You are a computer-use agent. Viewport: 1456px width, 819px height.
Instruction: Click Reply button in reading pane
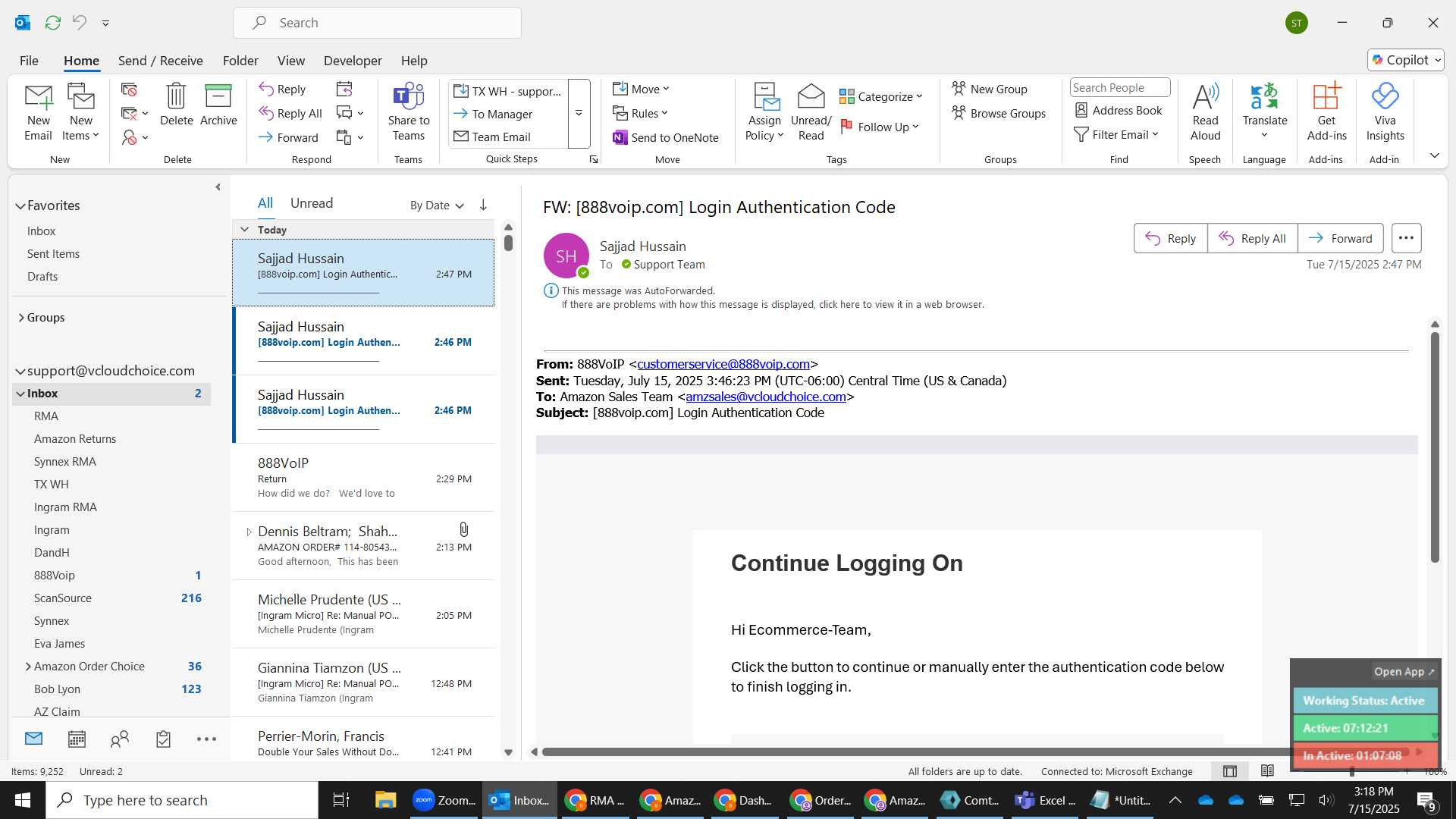click(1170, 238)
